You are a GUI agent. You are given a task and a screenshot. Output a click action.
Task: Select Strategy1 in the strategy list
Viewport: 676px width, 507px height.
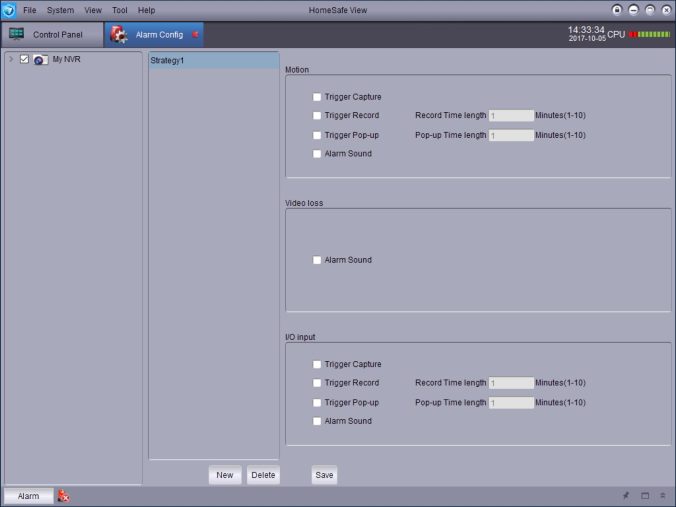pyautogui.click(x=213, y=61)
